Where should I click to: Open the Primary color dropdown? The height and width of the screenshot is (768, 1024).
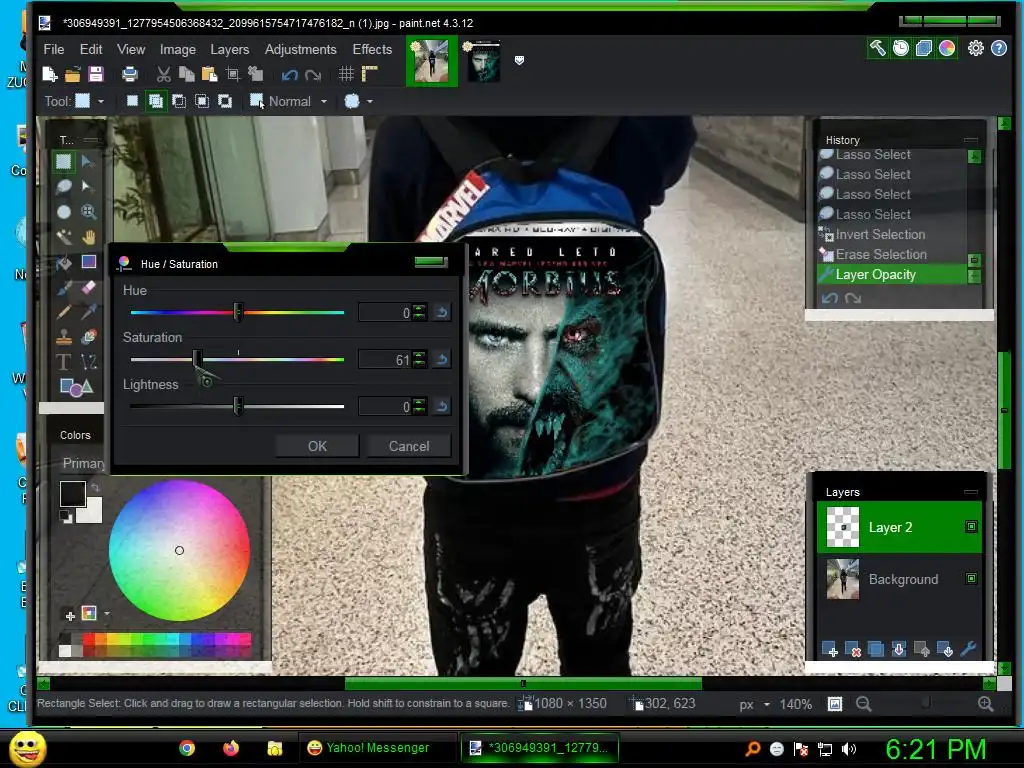83,463
